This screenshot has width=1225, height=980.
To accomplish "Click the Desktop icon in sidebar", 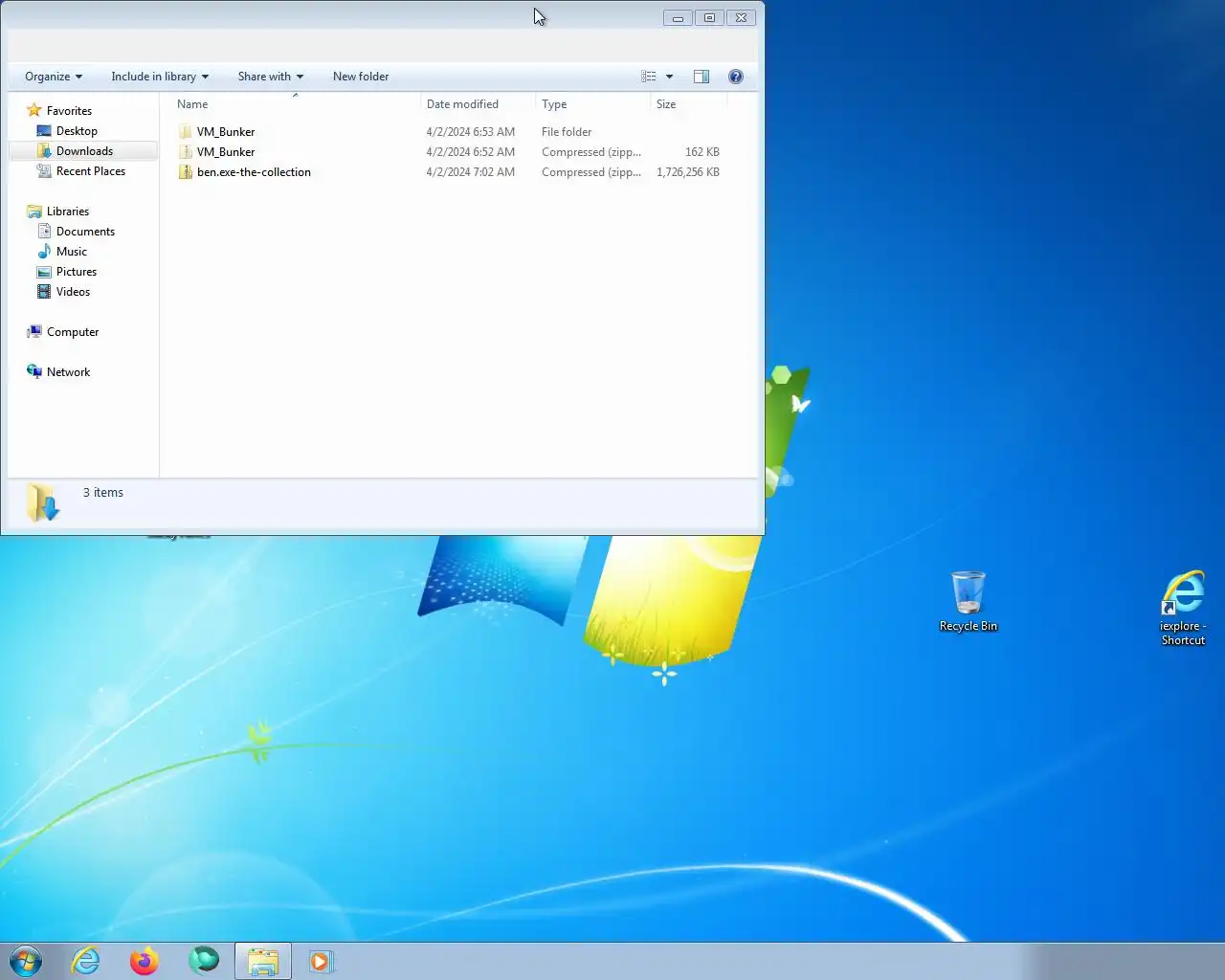I will point(44,131).
